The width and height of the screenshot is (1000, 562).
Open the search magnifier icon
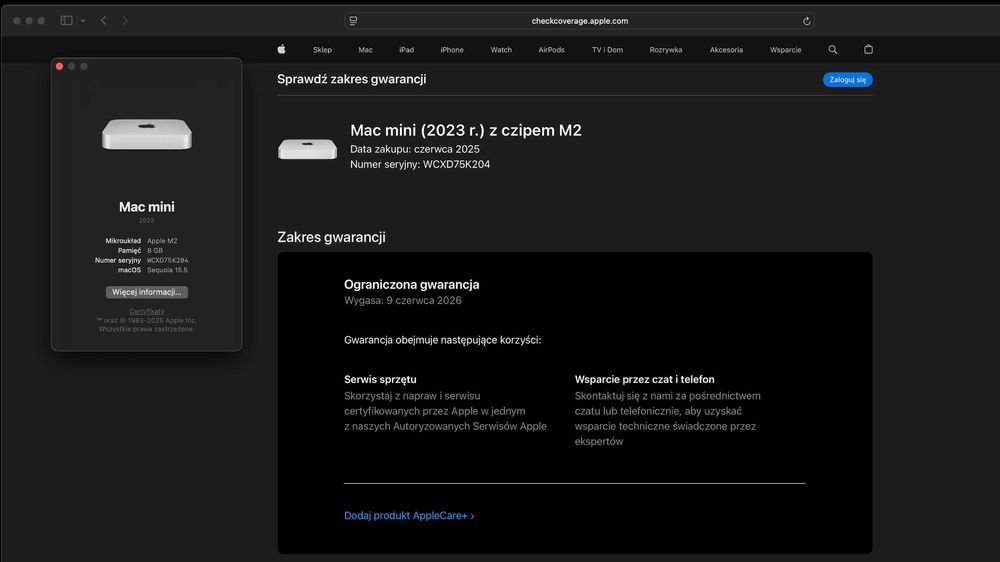832,49
